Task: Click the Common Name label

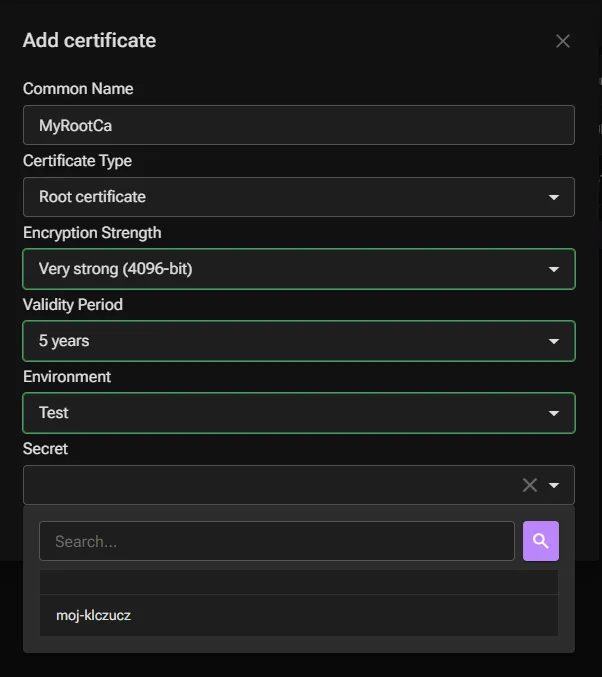Action: click(78, 89)
